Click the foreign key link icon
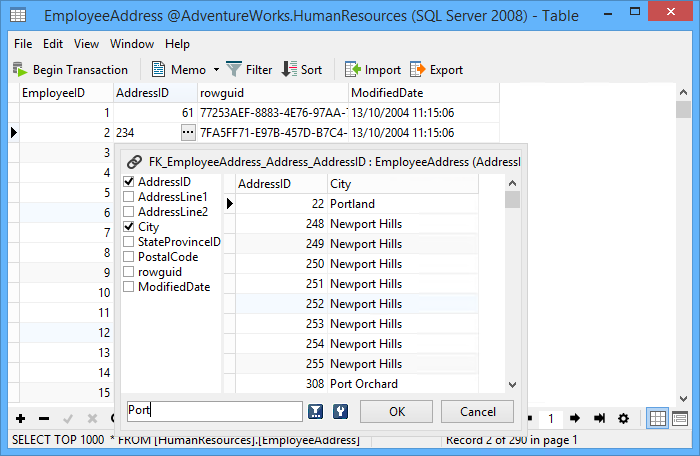700x456 pixels. [134, 162]
